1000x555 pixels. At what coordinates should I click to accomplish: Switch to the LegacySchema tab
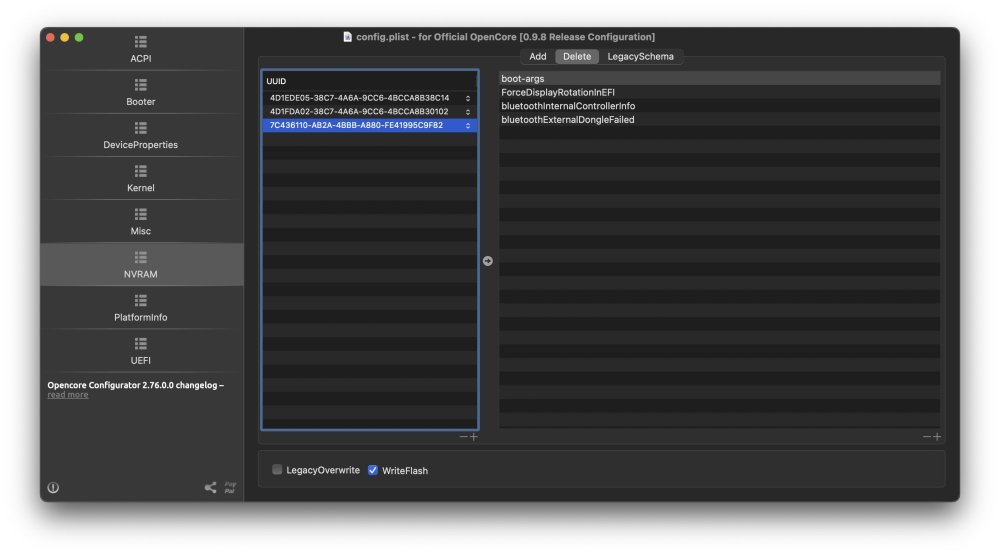click(640, 56)
